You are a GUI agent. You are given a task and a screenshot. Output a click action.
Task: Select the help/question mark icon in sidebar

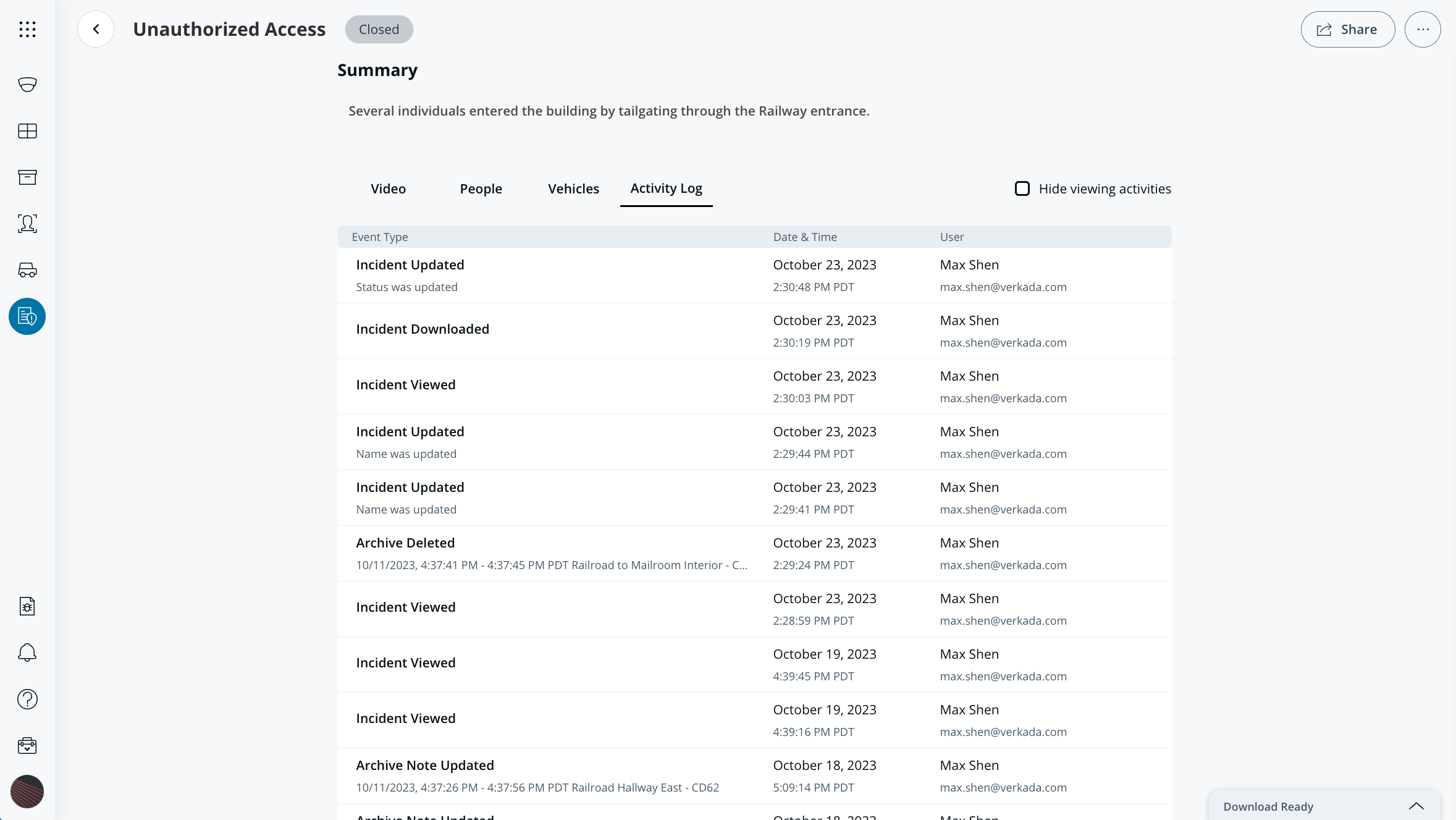(27, 699)
